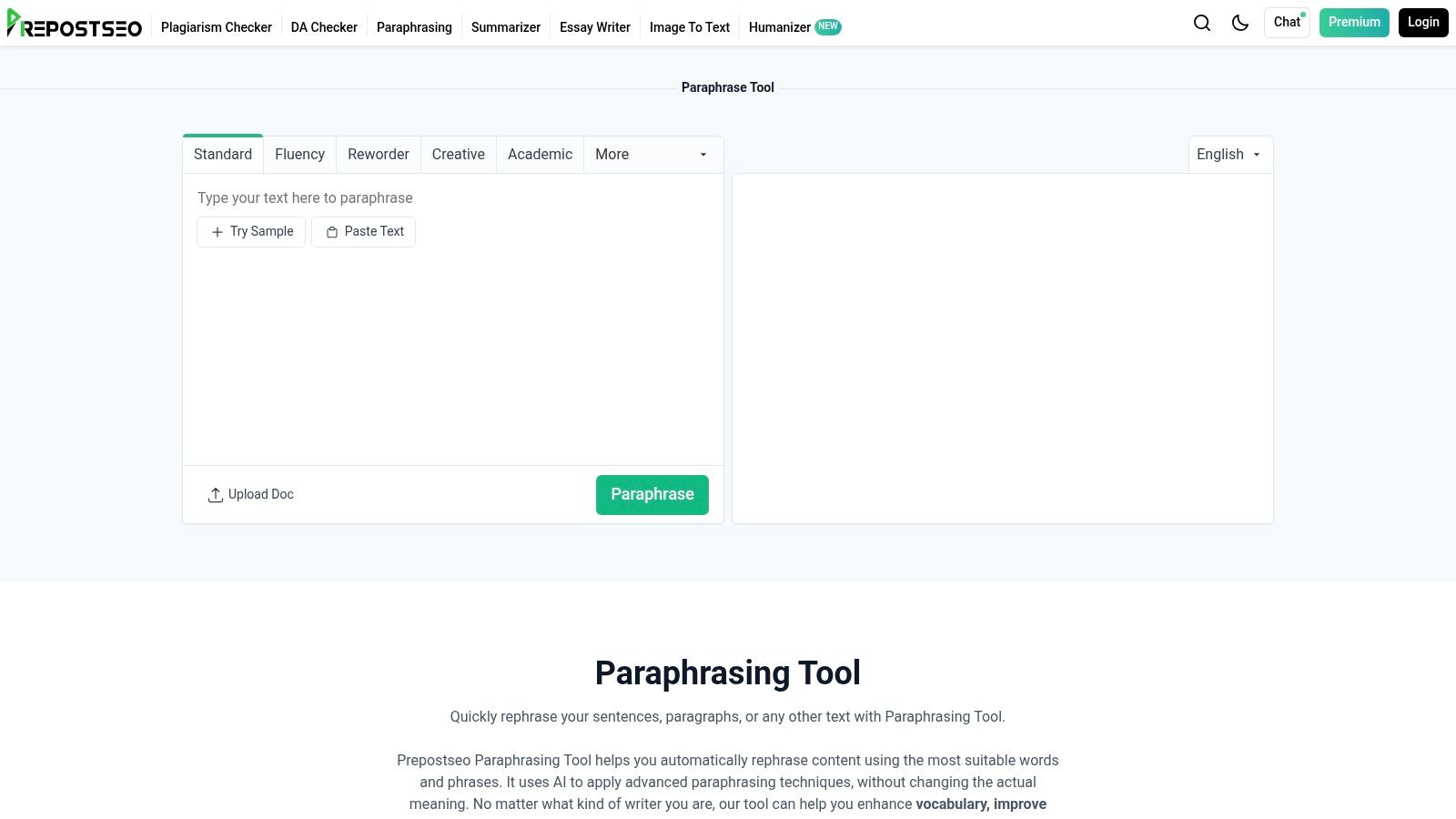The image size is (1456, 819).
Task: Expand the More dropdown chevron arrow
Action: pyautogui.click(x=702, y=154)
